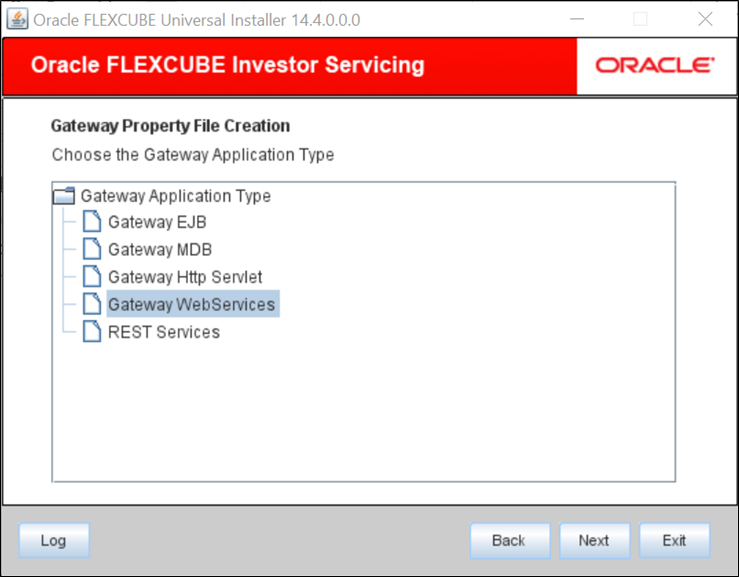The width and height of the screenshot is (739, 577).
Task: Choose Gateway MDB application type
Action: click(160, 249)
